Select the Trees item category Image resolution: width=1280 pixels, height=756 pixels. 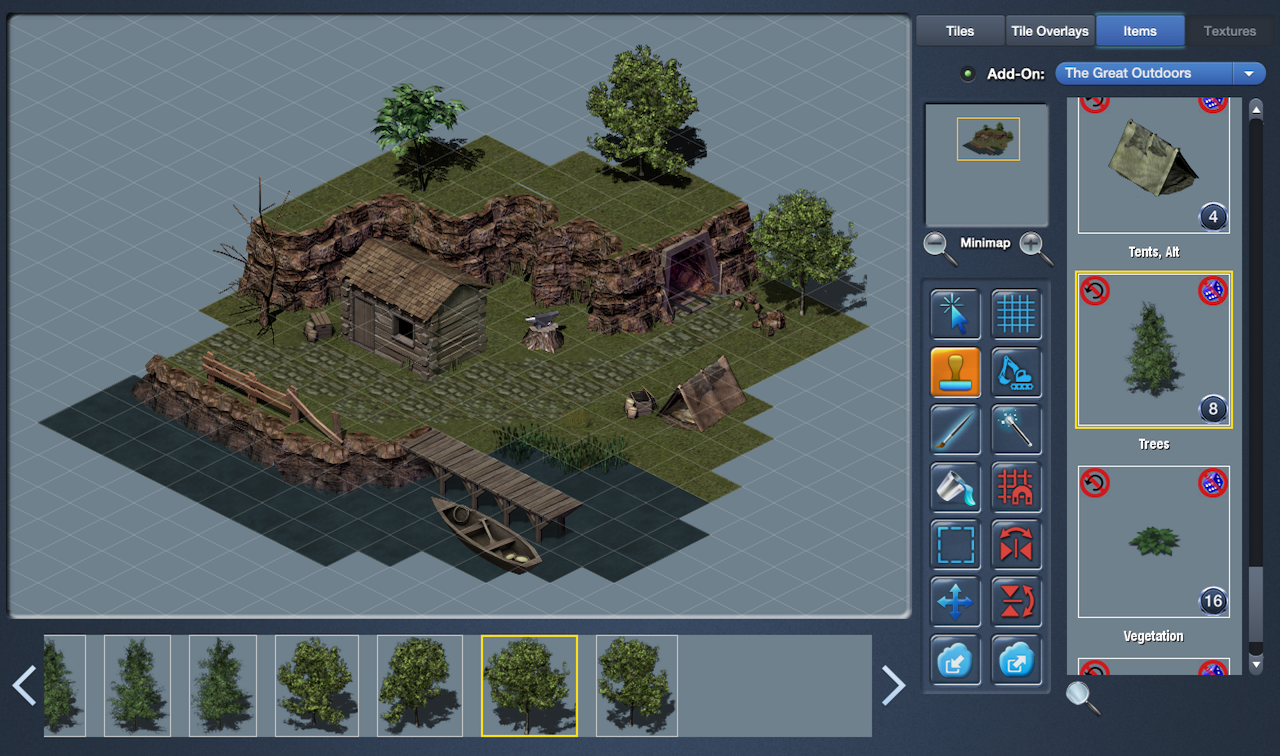pyautogui.click(x=1154, y=350)
